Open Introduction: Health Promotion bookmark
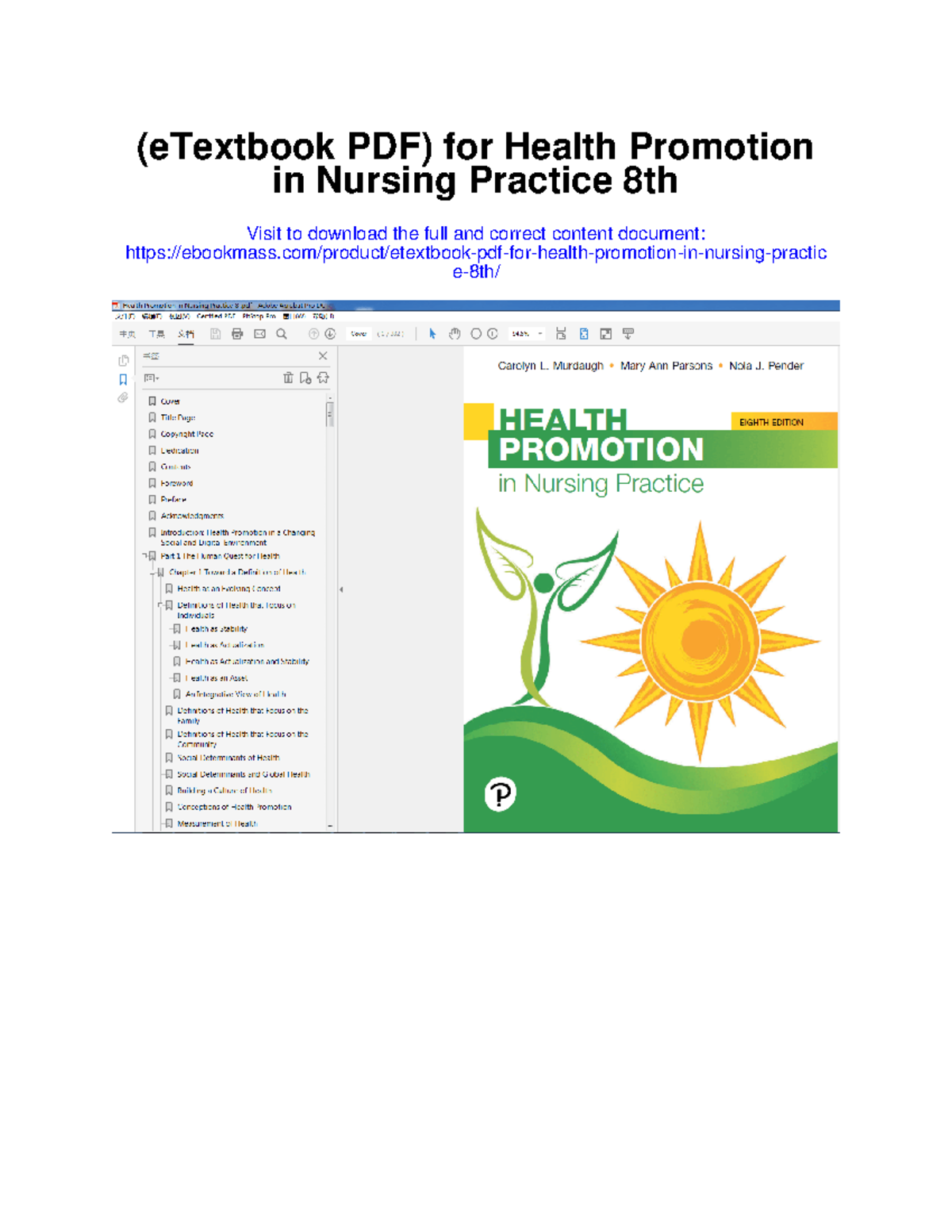This screenshot has height=1232, width=952. 237,538
